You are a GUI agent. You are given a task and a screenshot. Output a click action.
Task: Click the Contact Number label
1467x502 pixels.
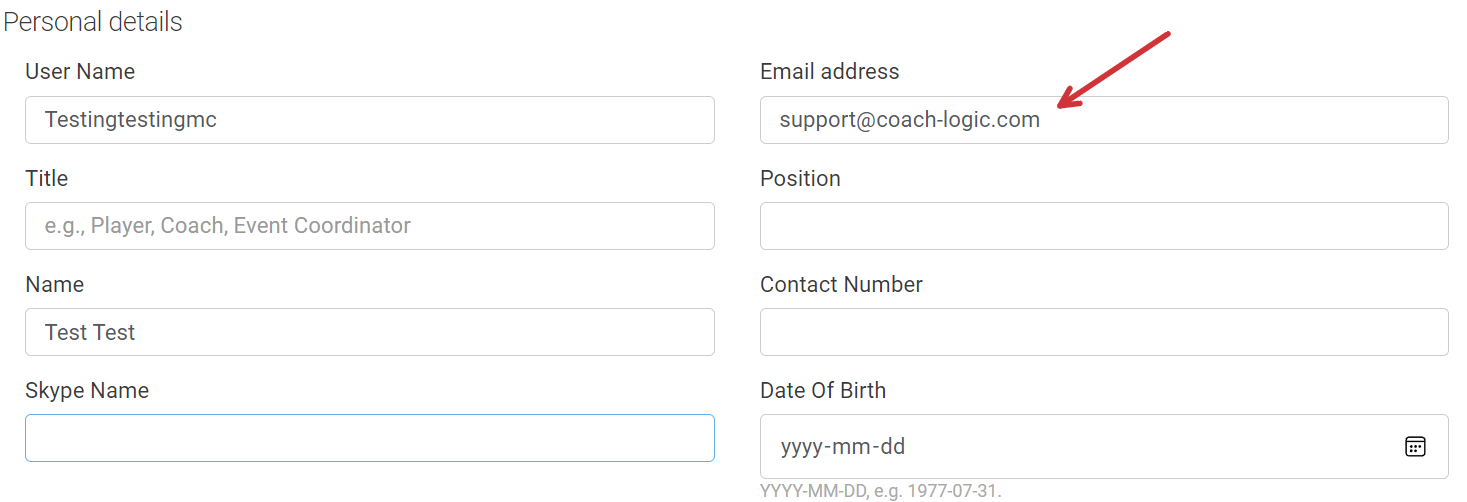coord(841,284)
